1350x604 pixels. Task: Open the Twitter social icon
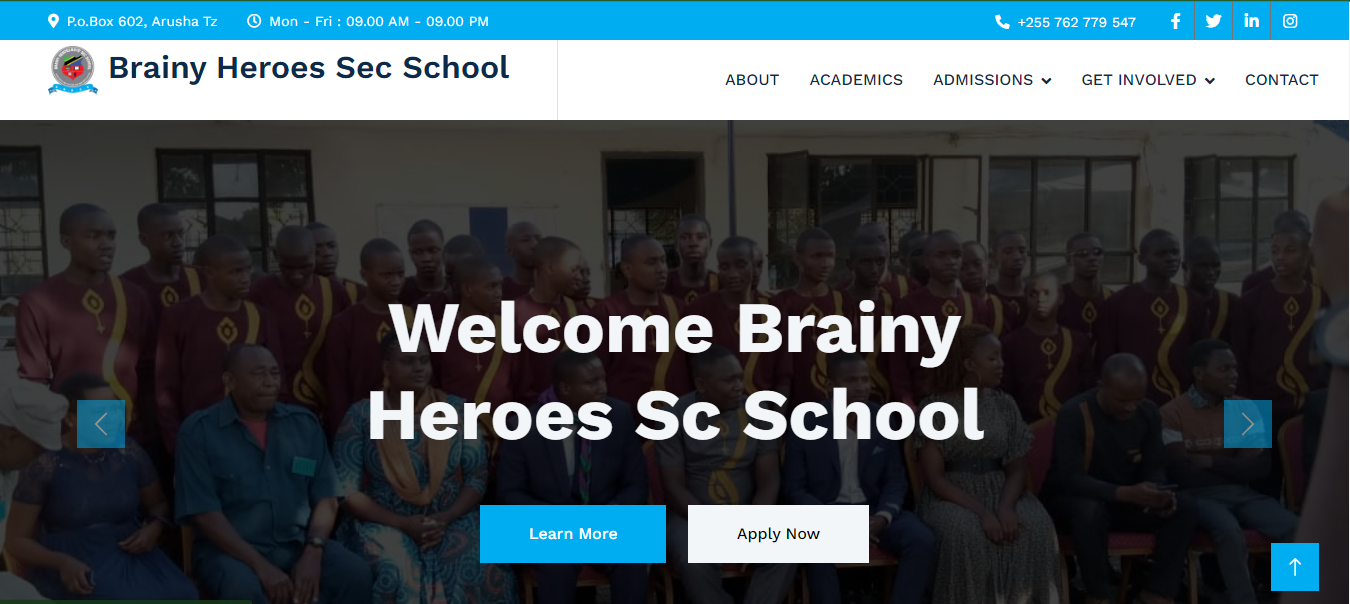tap(1213, 21)
